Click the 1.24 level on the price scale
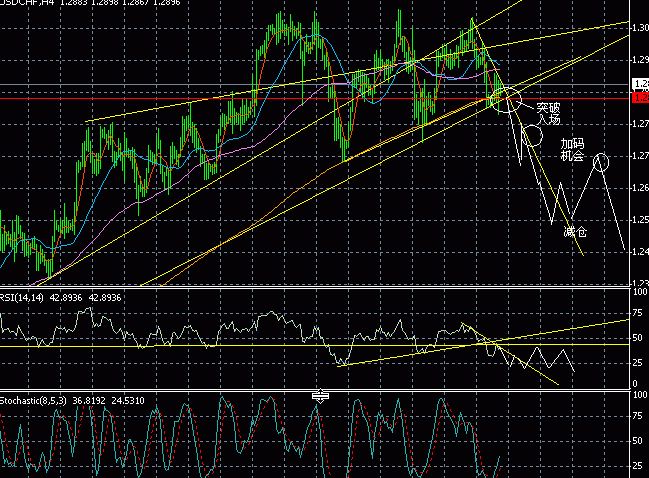 tap(640, 251)
